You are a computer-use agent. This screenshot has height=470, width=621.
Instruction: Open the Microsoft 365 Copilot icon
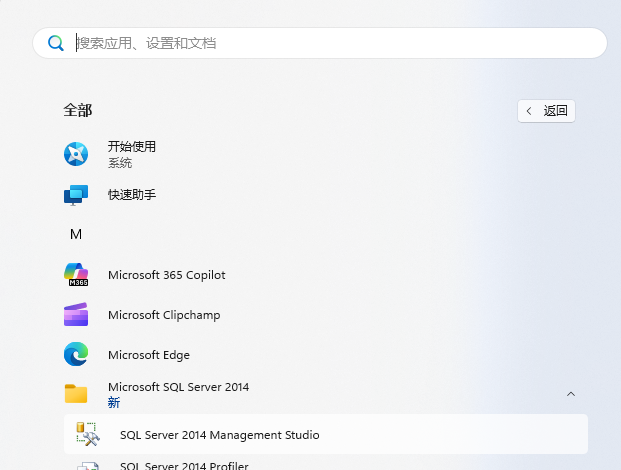click(76, 274)
